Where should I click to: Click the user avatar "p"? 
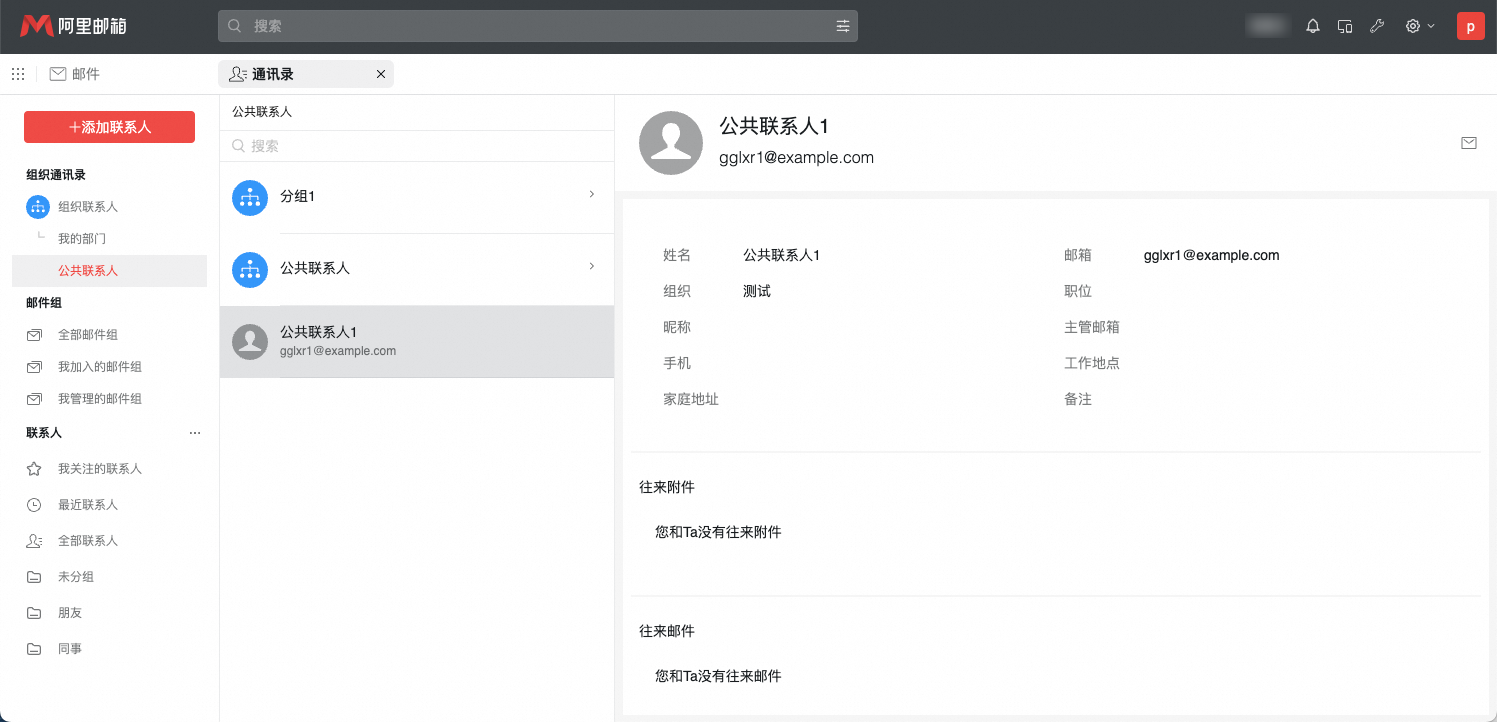coord(1470,26)
